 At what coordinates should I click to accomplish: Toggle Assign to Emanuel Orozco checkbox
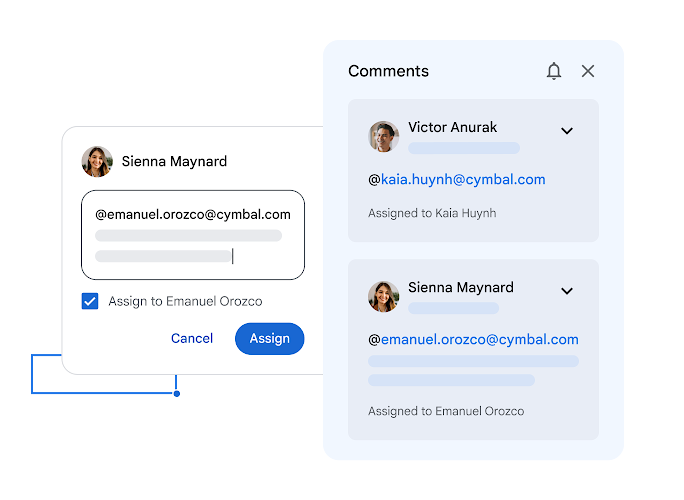click(90, 301)
